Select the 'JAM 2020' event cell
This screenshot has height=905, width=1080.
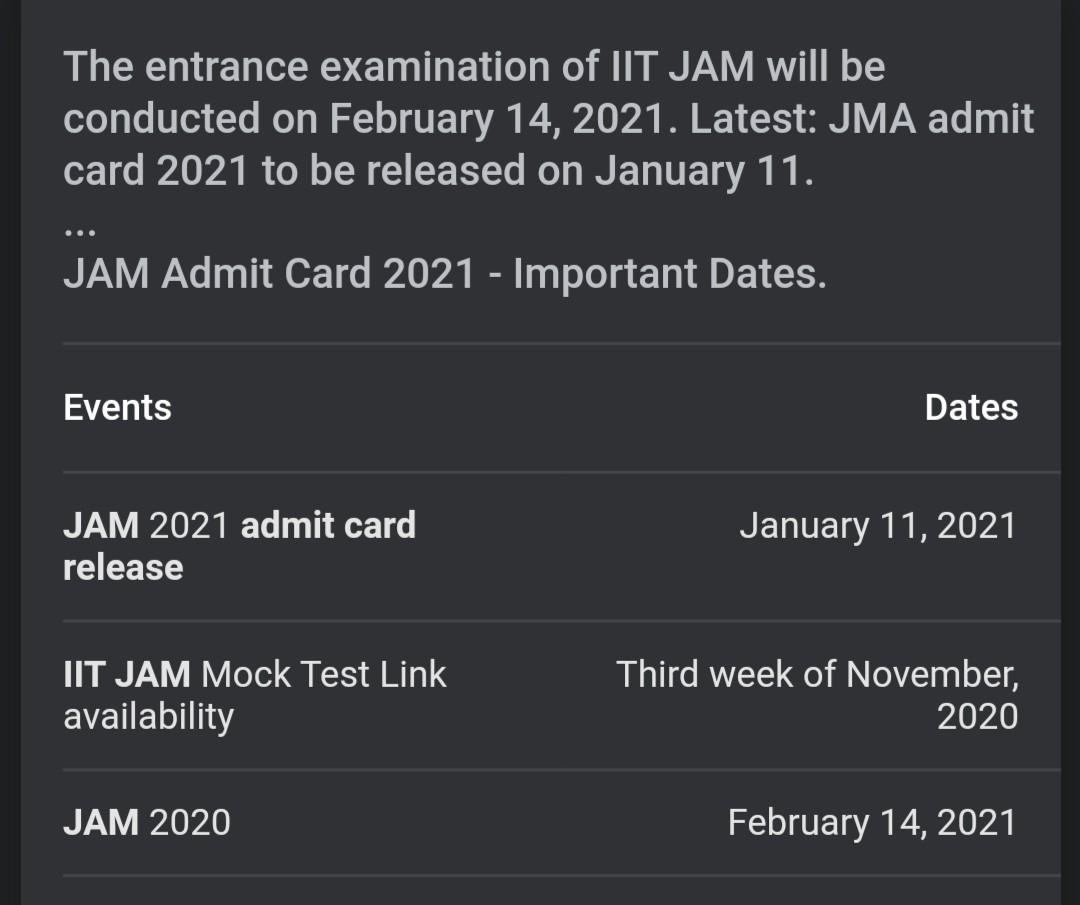click(x=146, y=823)
